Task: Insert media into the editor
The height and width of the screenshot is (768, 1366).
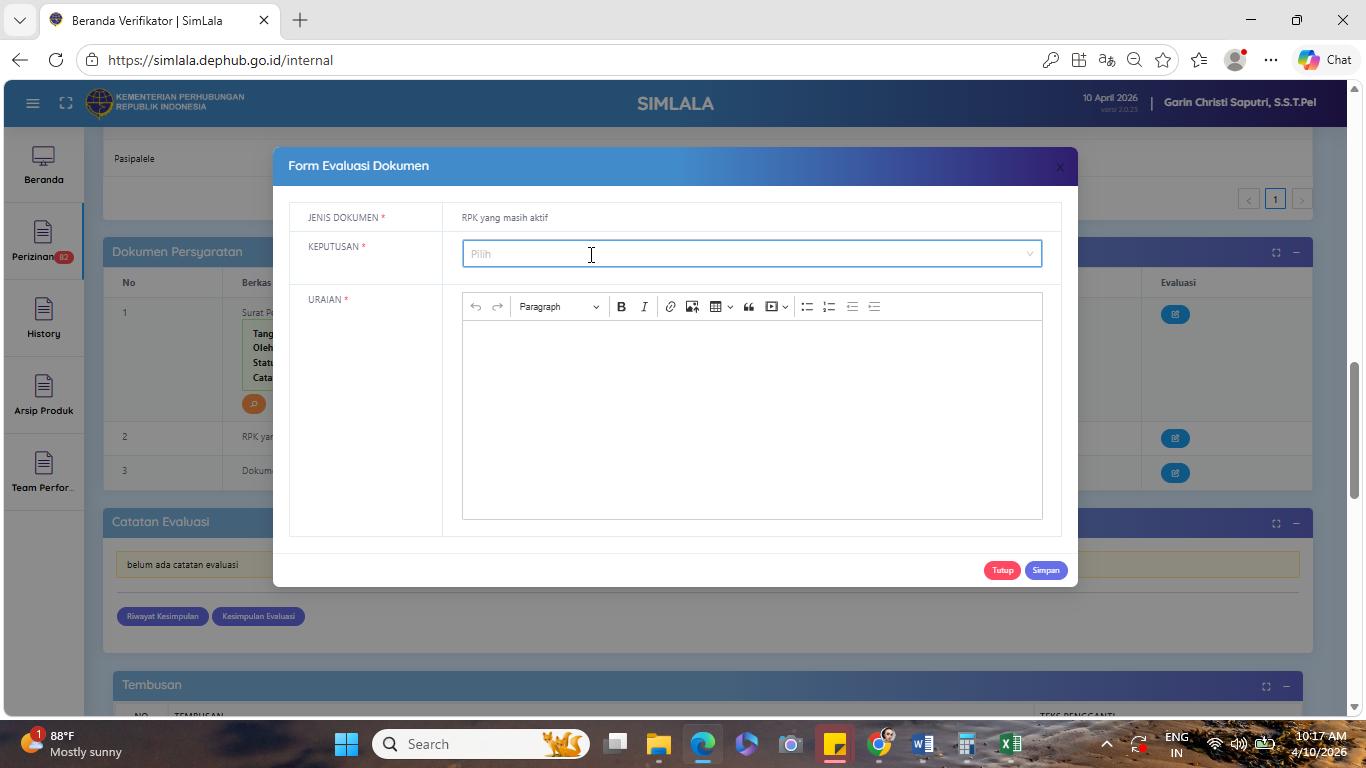Action: coord(771,307)
